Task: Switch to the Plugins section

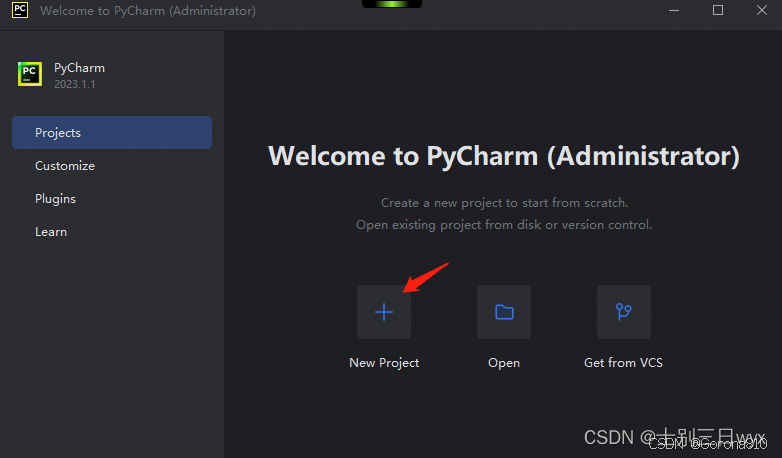Action: (x=55, y=199)
